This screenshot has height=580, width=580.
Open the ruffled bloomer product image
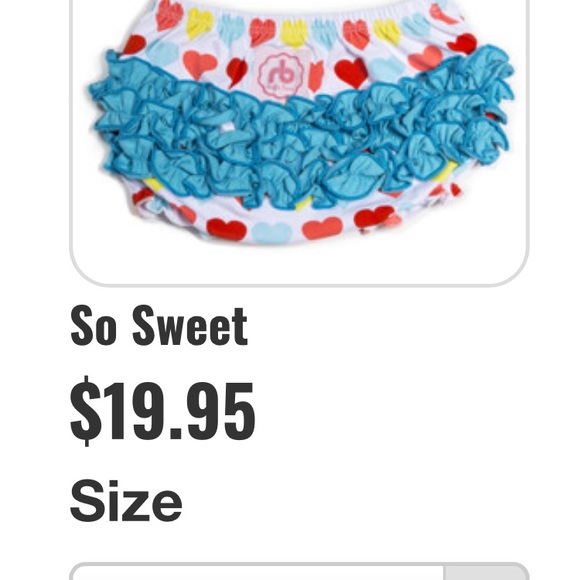click(300, 122)
